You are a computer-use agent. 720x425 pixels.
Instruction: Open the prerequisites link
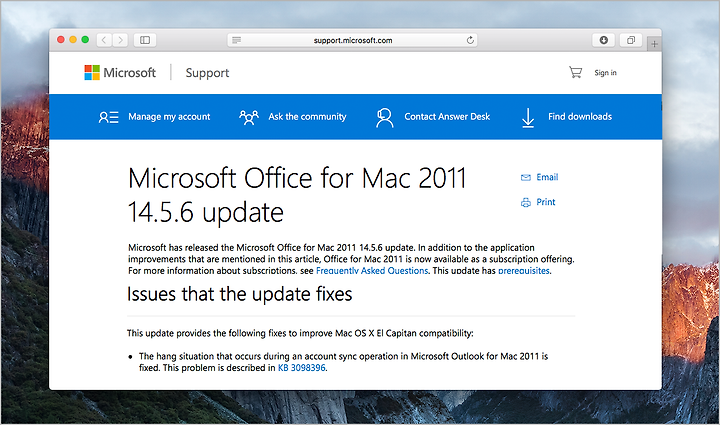click(523, 270)
